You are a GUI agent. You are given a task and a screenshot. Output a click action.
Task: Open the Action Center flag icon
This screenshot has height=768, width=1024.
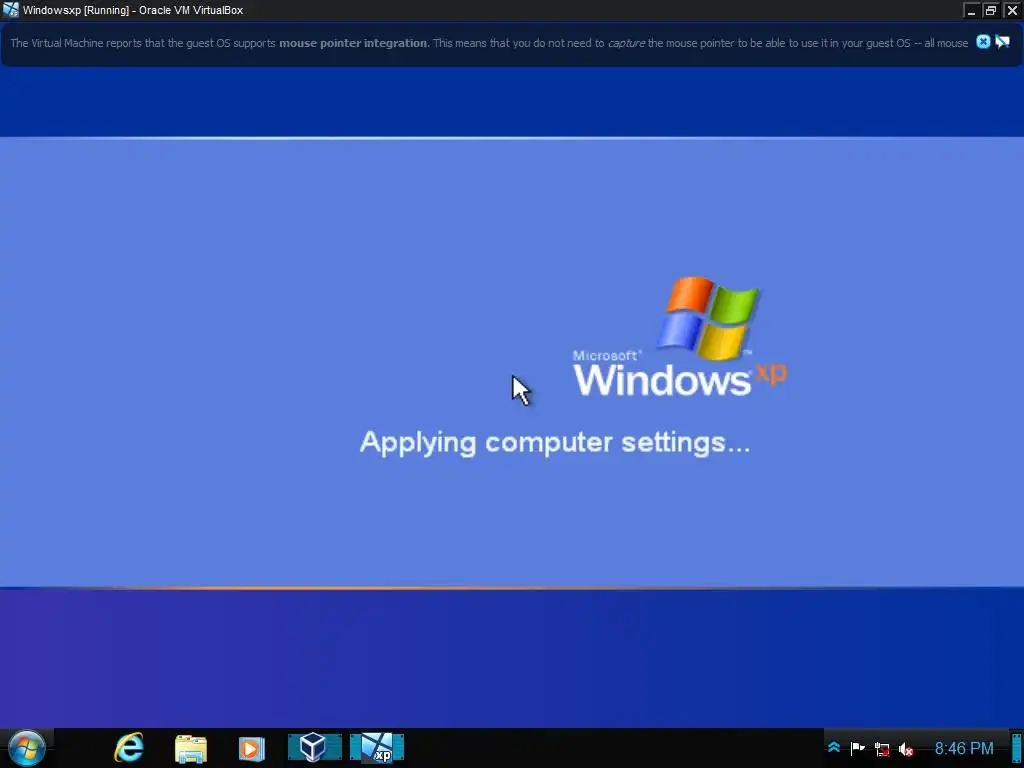857,748
